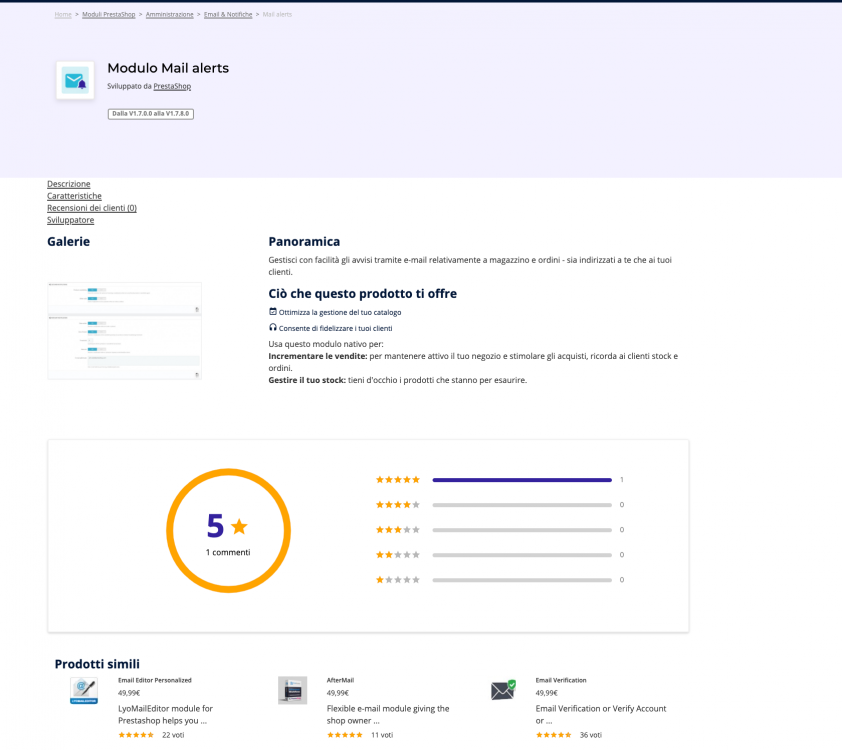Click the one-star rating row stars
The height and width of the screenshot is (750, 842).
[397, 580]
